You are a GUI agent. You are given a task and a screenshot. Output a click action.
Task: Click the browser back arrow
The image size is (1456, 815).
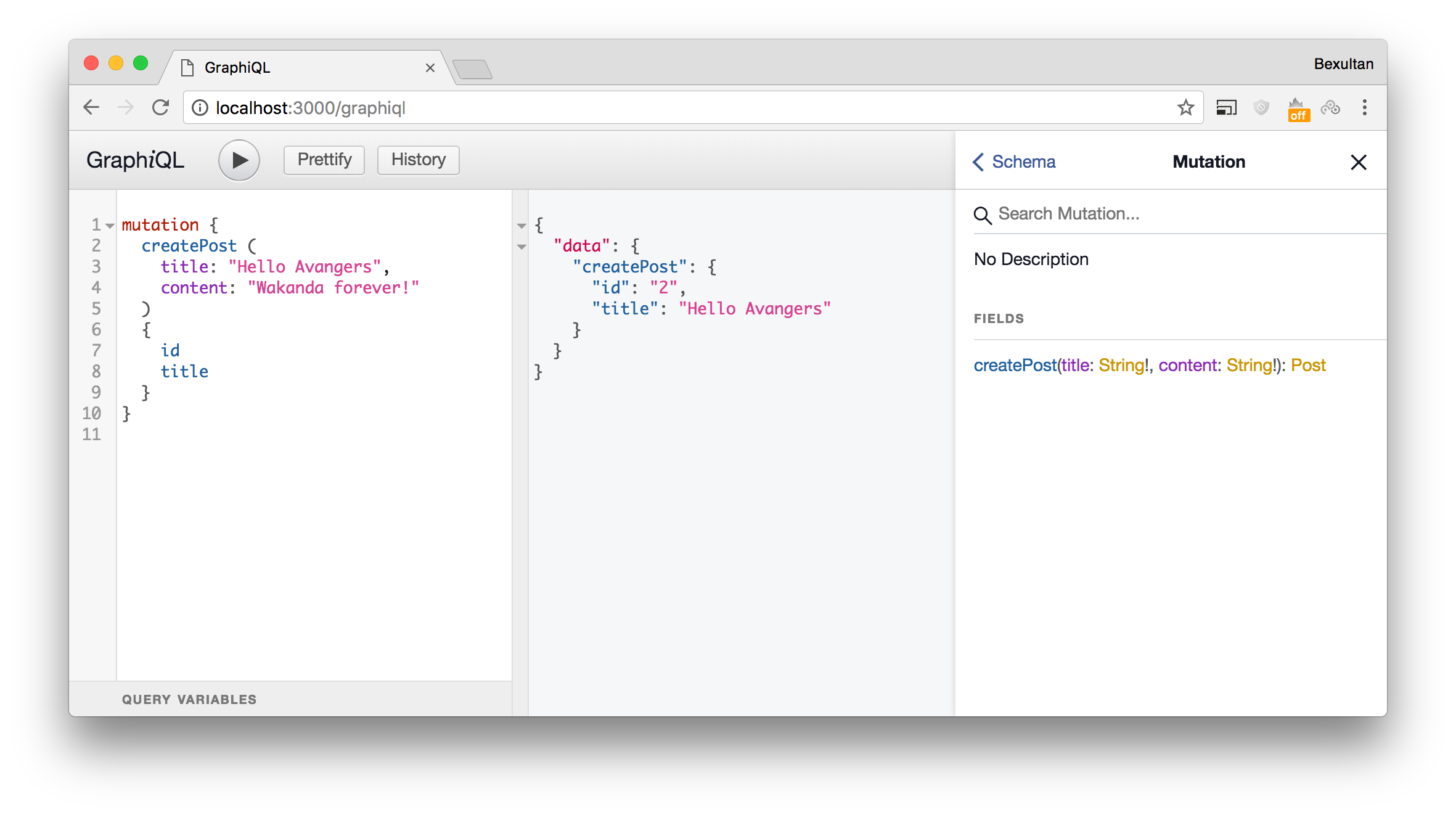coord(91,108)
